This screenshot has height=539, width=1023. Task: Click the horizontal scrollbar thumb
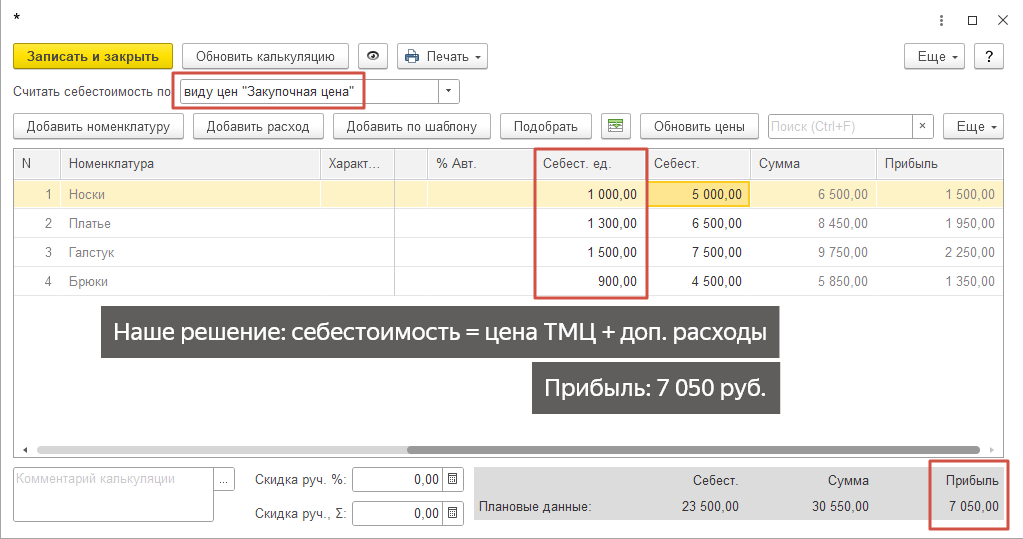pos(693,450)
